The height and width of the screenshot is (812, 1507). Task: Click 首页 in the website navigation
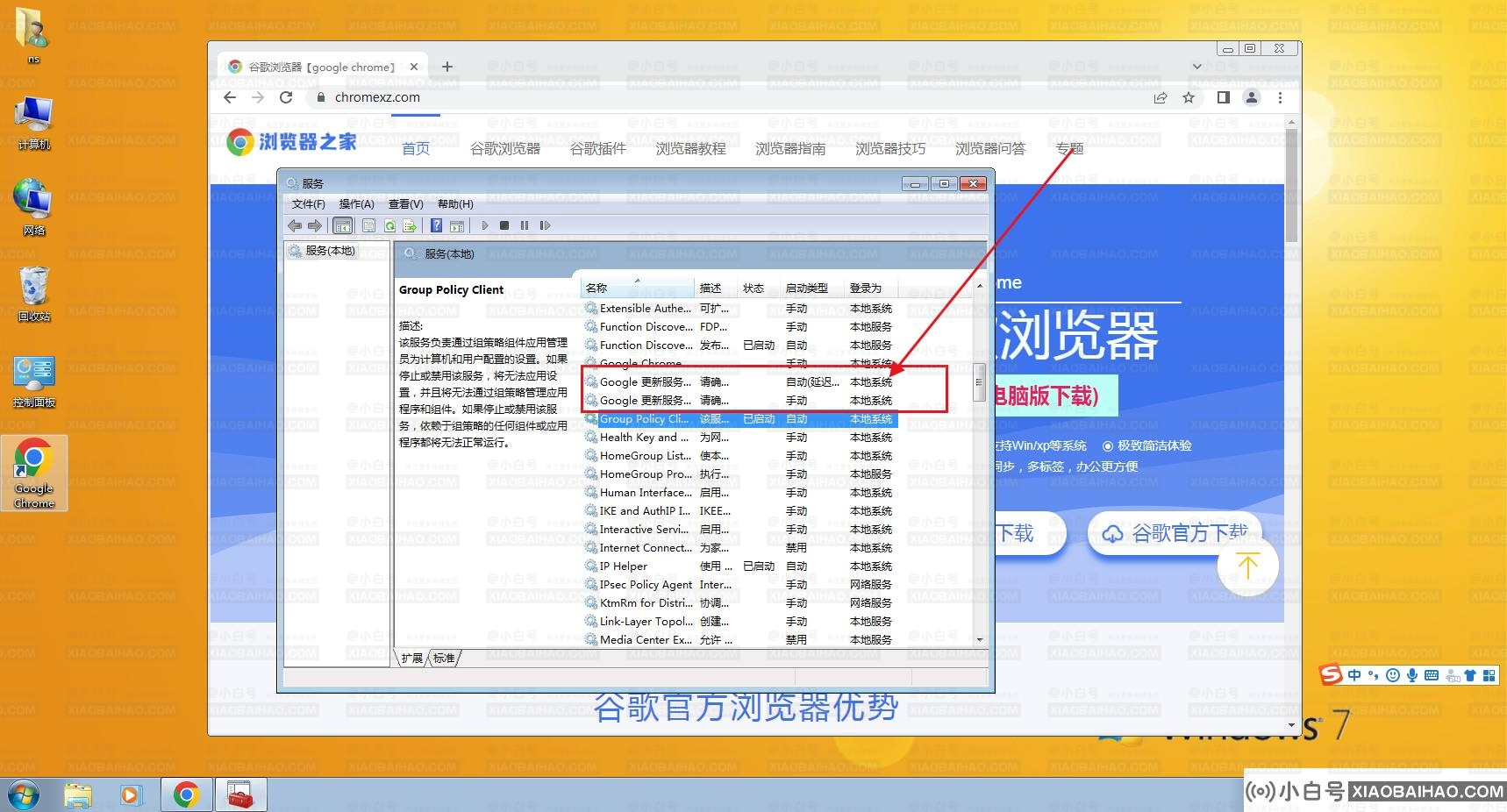pyautogui.click(x=416, y=149)
